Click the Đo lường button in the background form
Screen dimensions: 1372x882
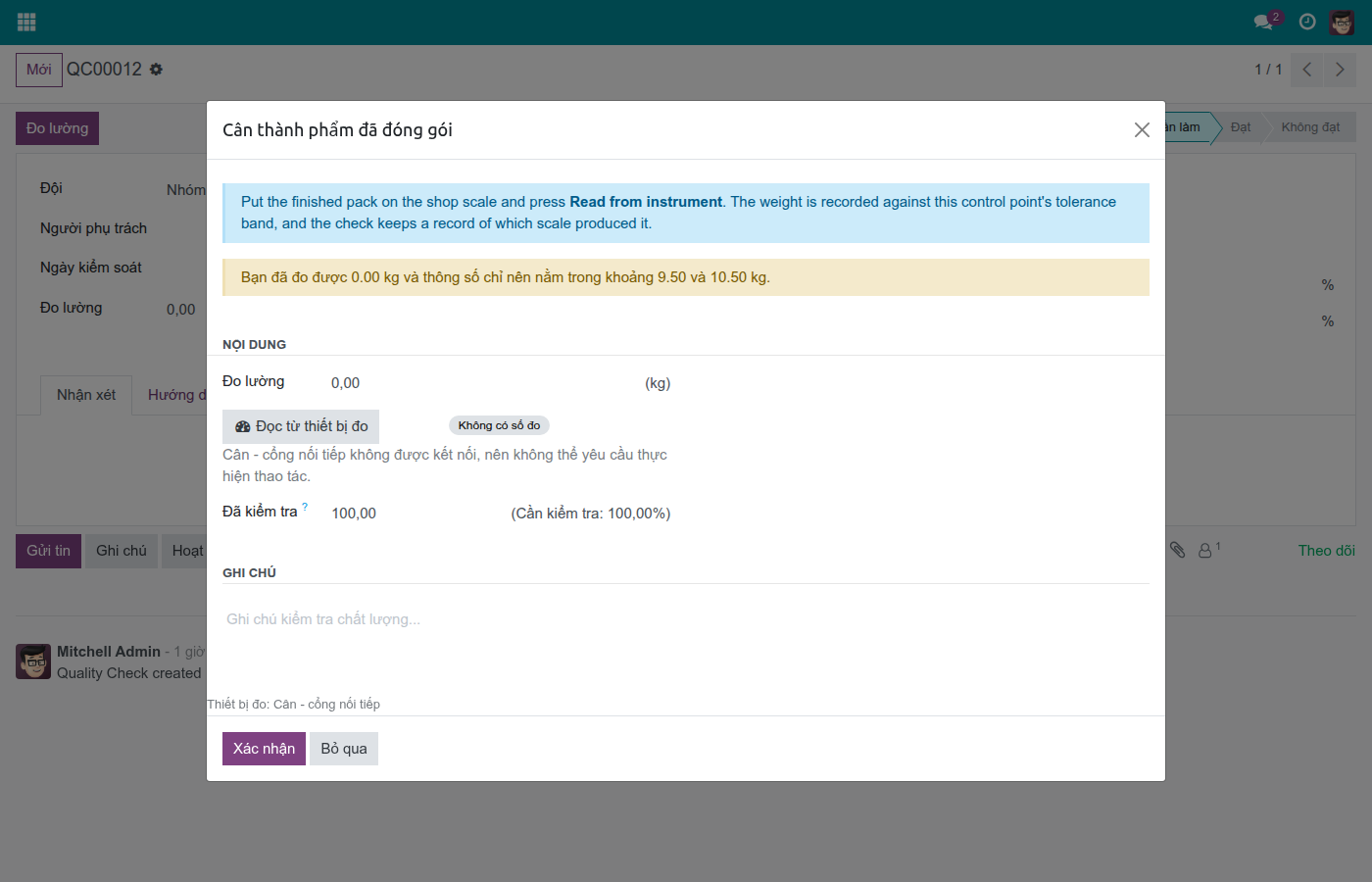click(57, 128)
